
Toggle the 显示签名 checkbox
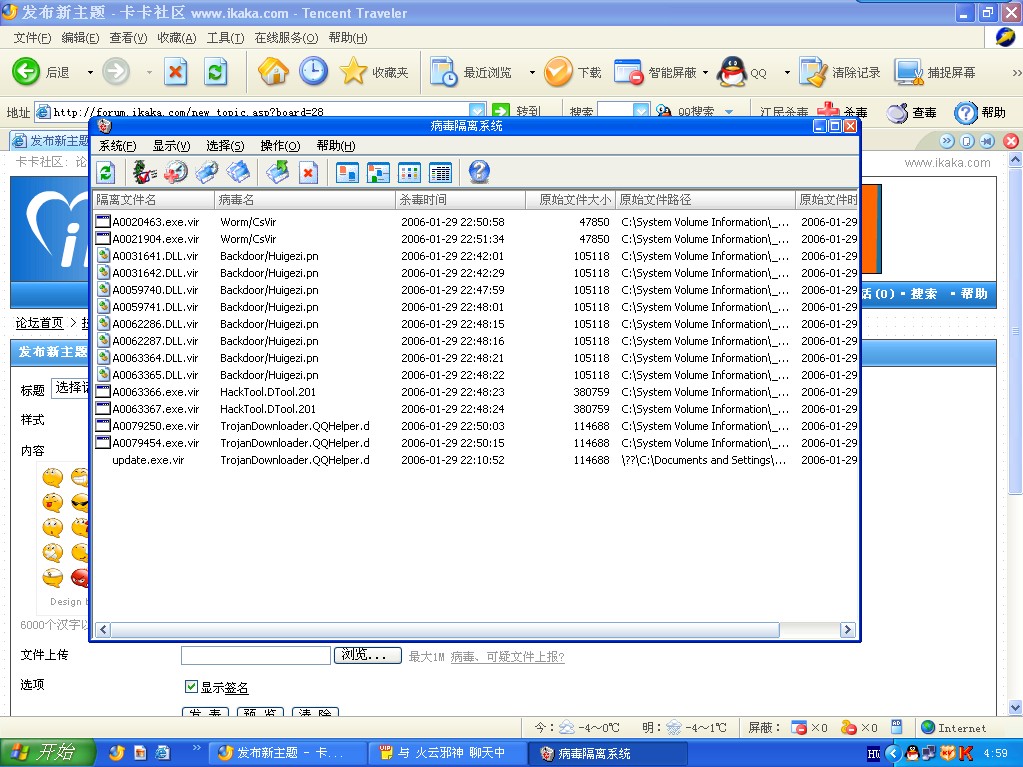(191, 687)
